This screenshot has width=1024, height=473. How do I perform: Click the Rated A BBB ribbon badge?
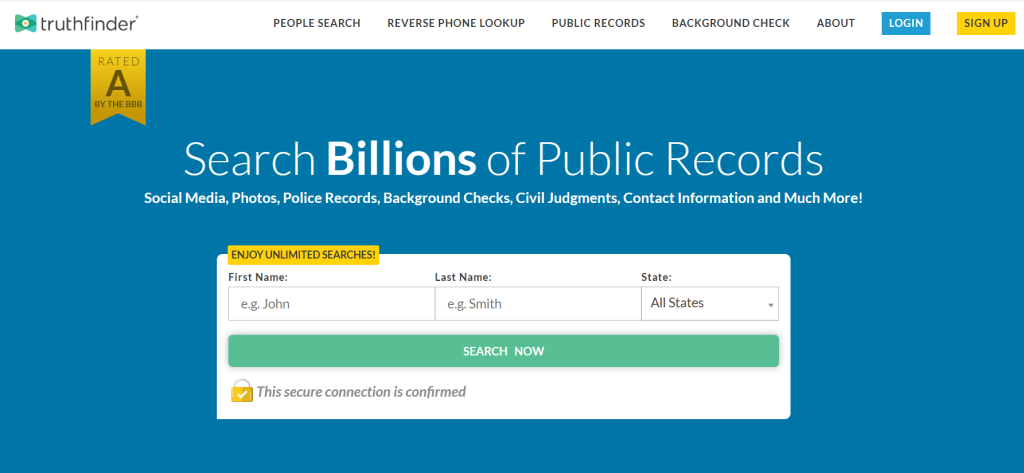point(118,87)
